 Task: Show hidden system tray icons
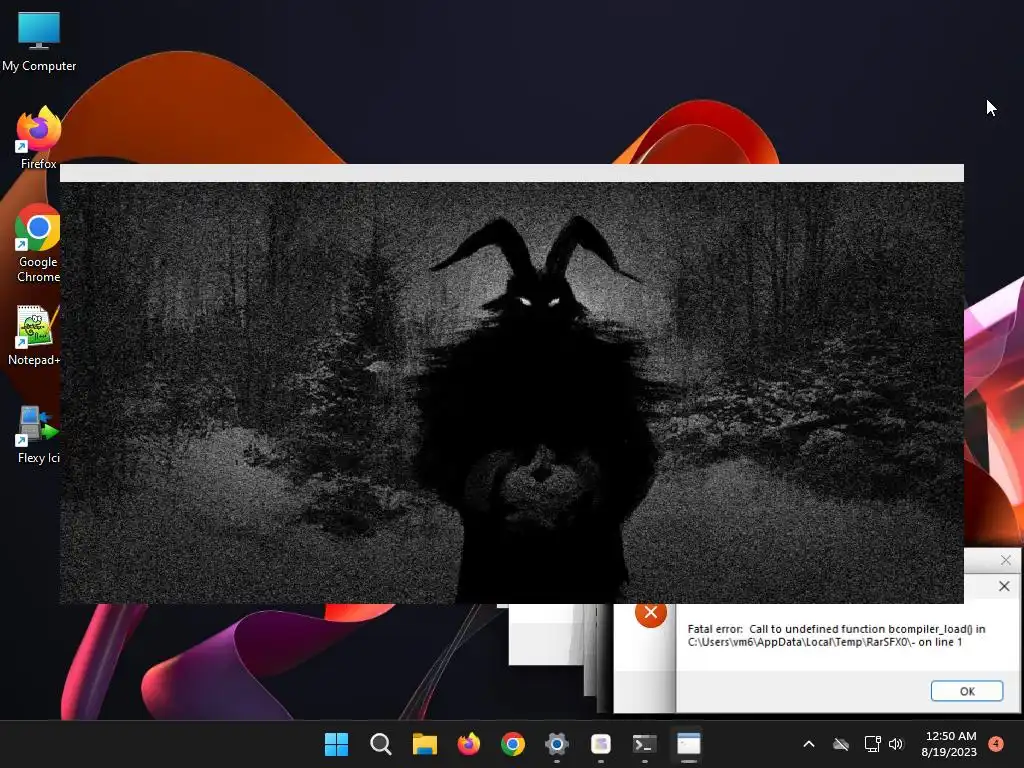[x=808, y=744]
